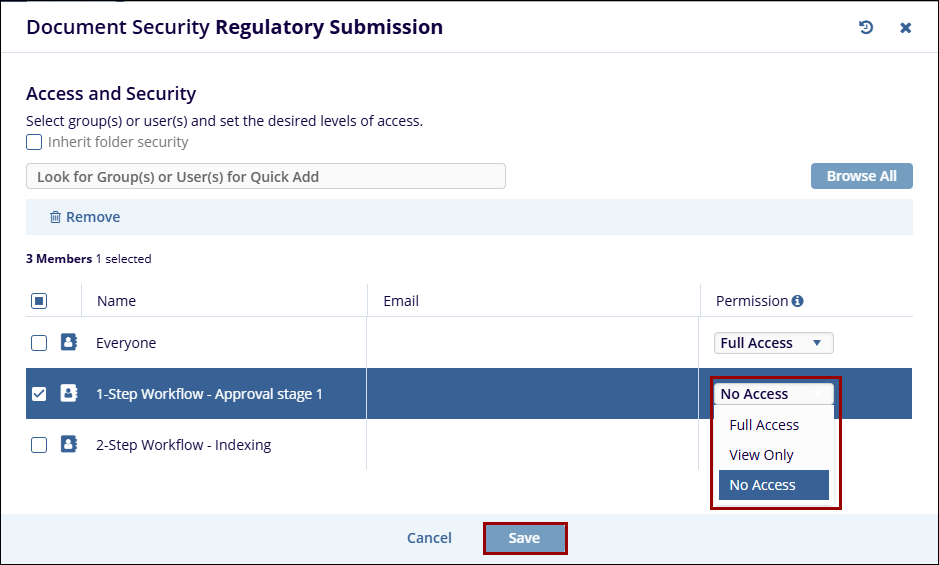
Task: Toggle the select-all members checkbox
Action: click(x=39, y=301)
